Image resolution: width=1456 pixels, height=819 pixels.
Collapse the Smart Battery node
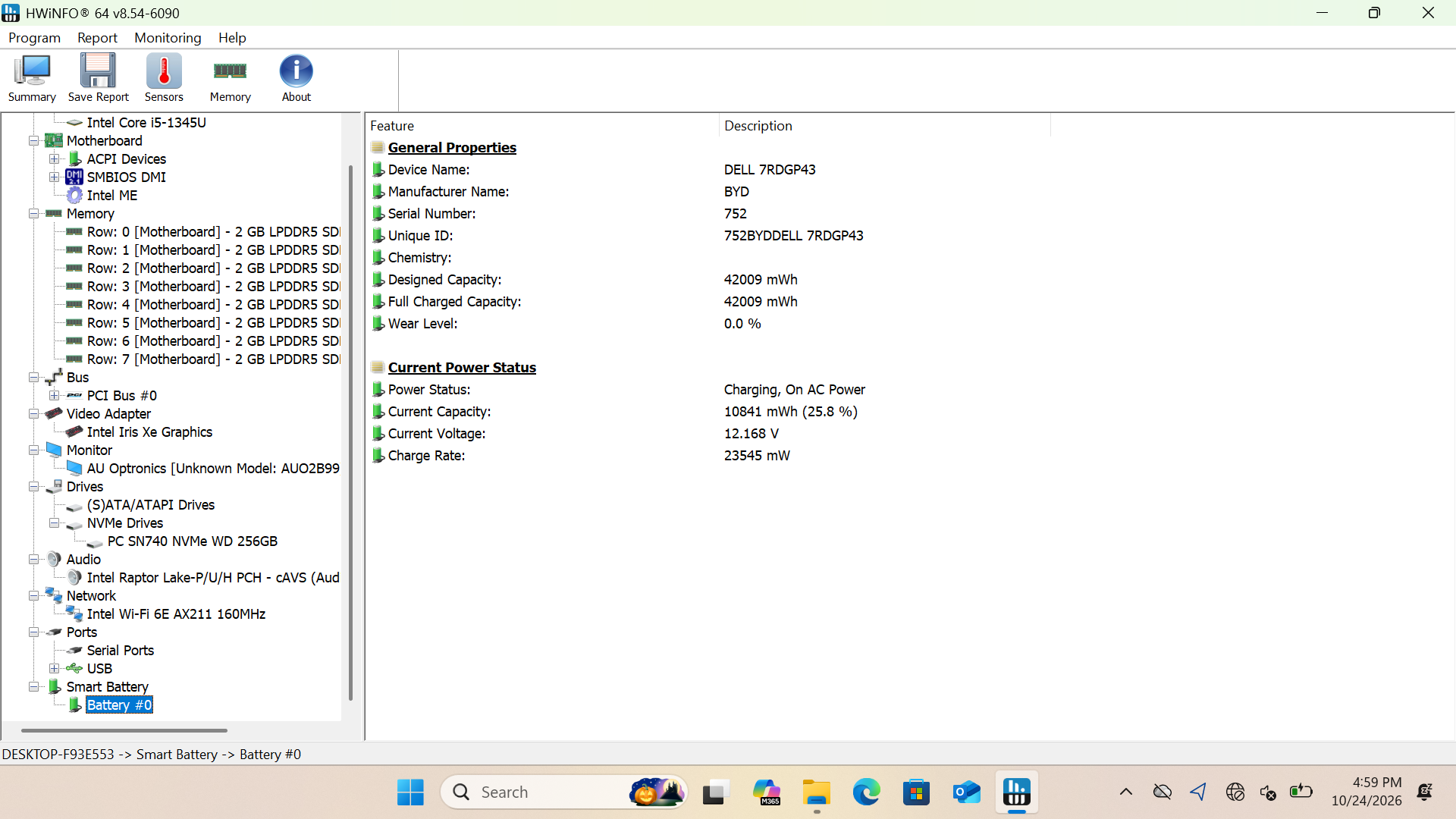pos(33,687)
